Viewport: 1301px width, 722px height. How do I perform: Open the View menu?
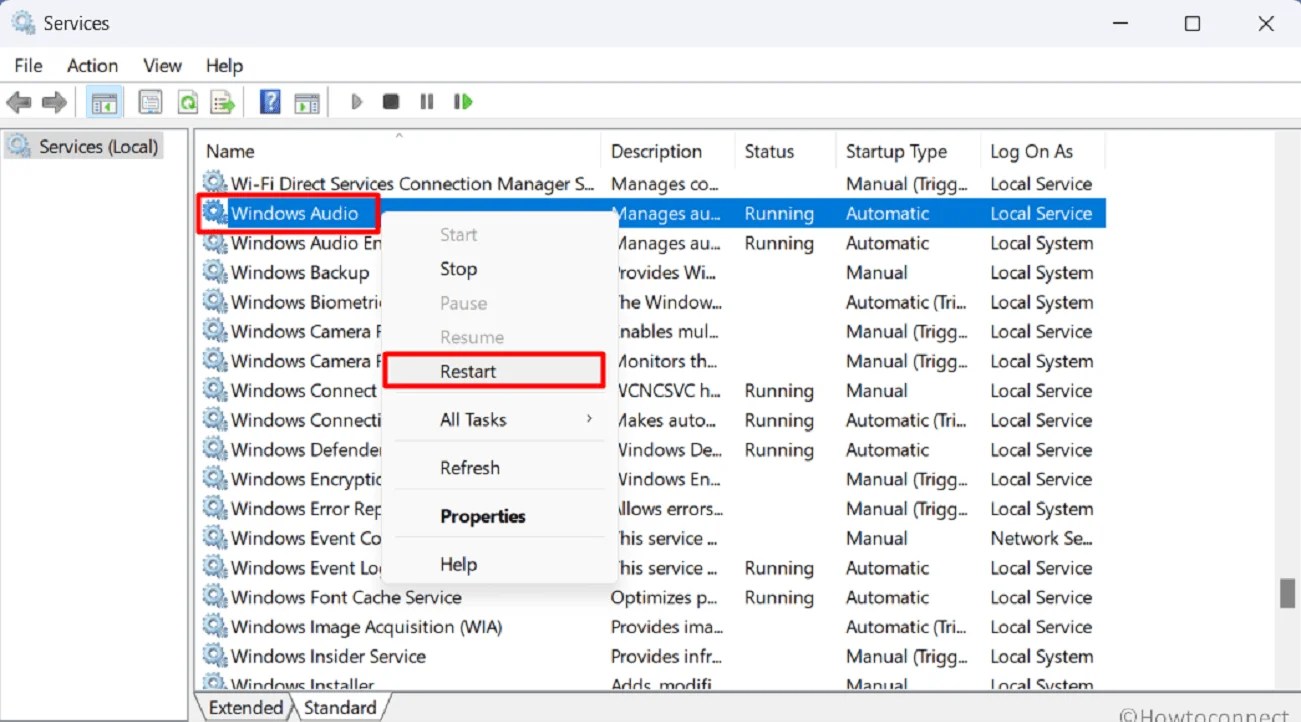[161, 65]
